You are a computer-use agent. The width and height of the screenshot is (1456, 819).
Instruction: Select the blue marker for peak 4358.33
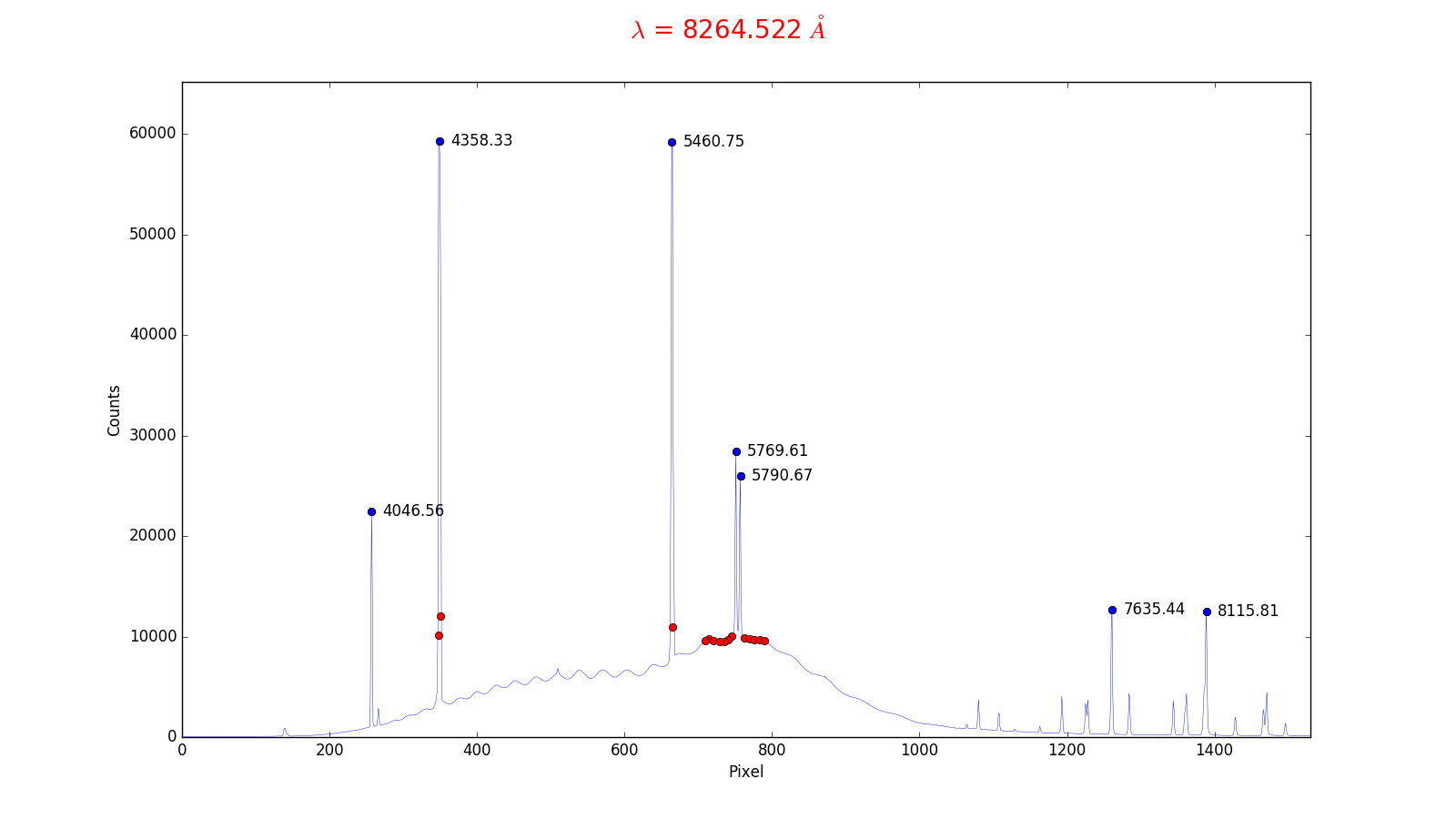coord(440,141)
